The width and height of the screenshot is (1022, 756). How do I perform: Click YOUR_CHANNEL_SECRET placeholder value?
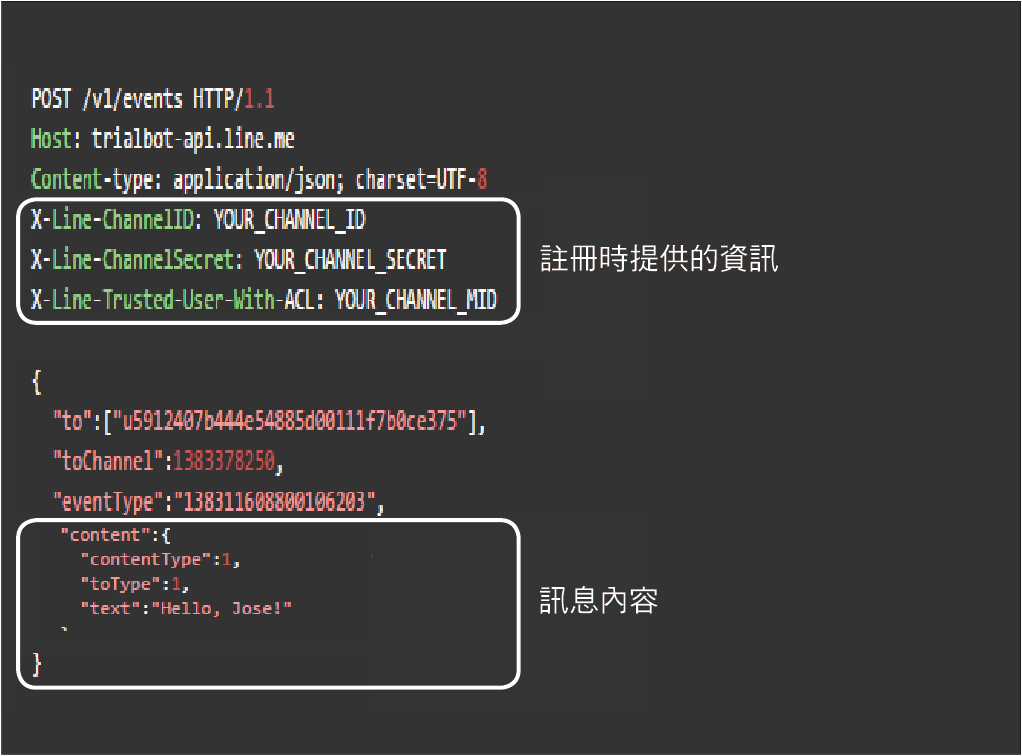point(350,260)
